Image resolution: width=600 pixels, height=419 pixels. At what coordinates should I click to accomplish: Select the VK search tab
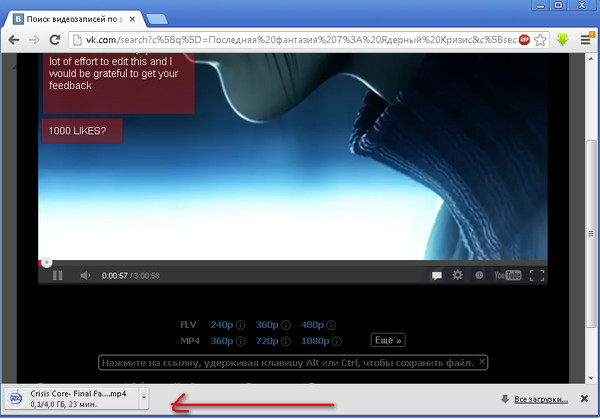click(x=73, y=19)
